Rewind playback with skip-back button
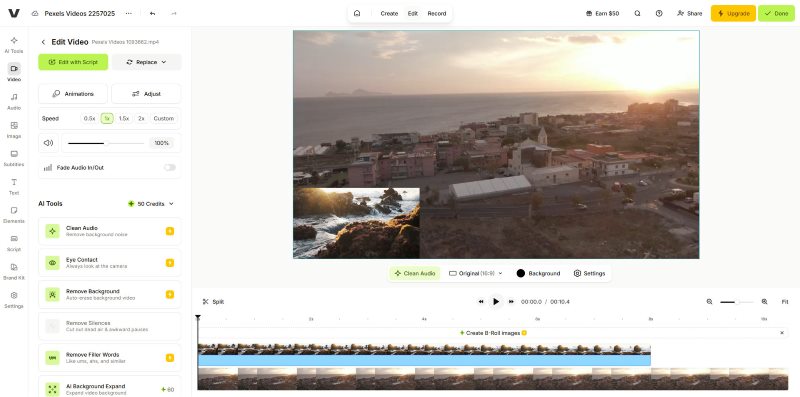800x397 pixels. point(481,302)
